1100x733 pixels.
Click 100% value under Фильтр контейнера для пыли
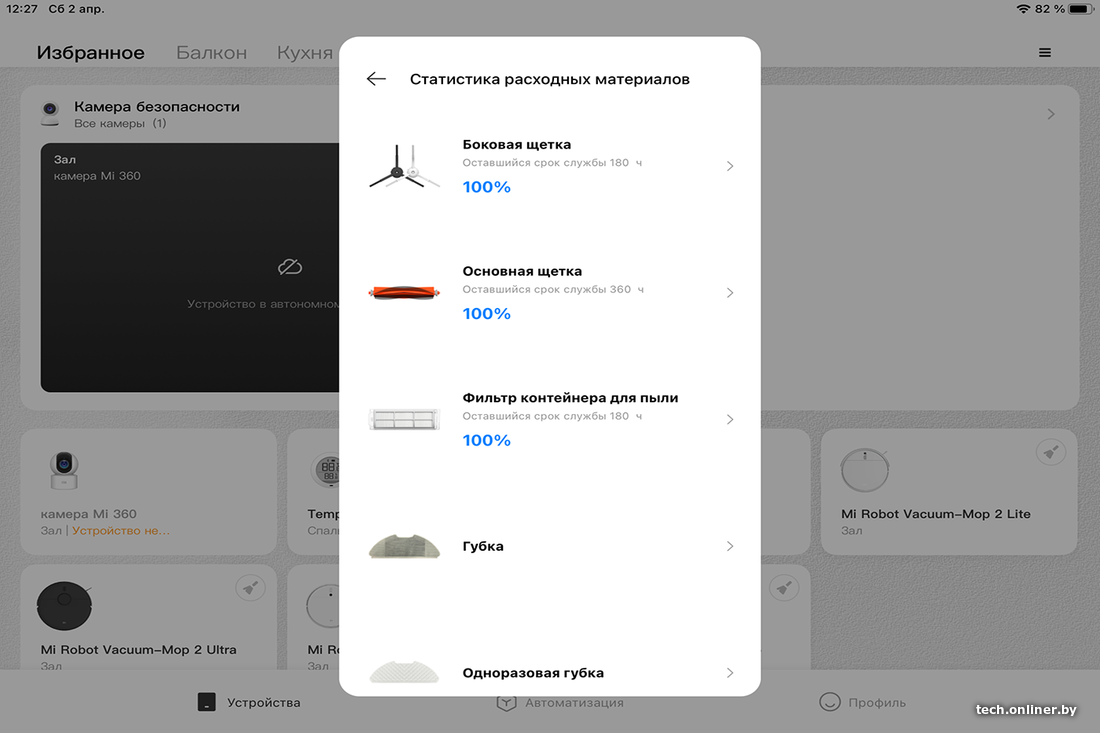click(486, 441)
